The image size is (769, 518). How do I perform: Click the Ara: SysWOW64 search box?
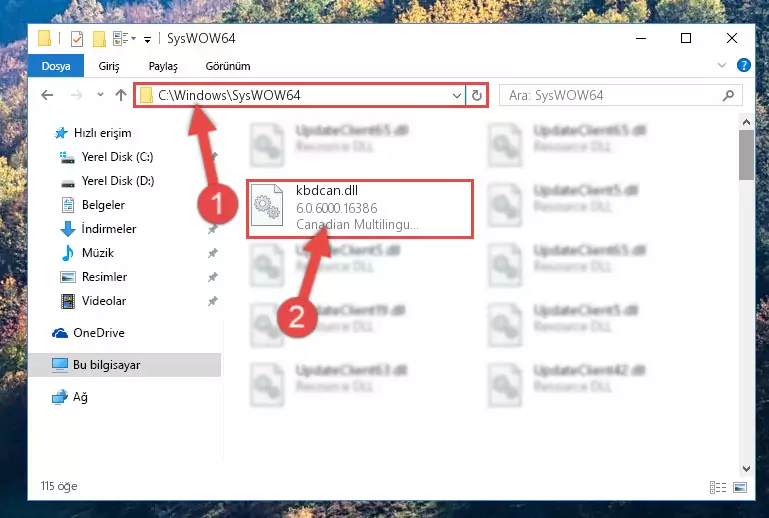click(x=620, y=95)
